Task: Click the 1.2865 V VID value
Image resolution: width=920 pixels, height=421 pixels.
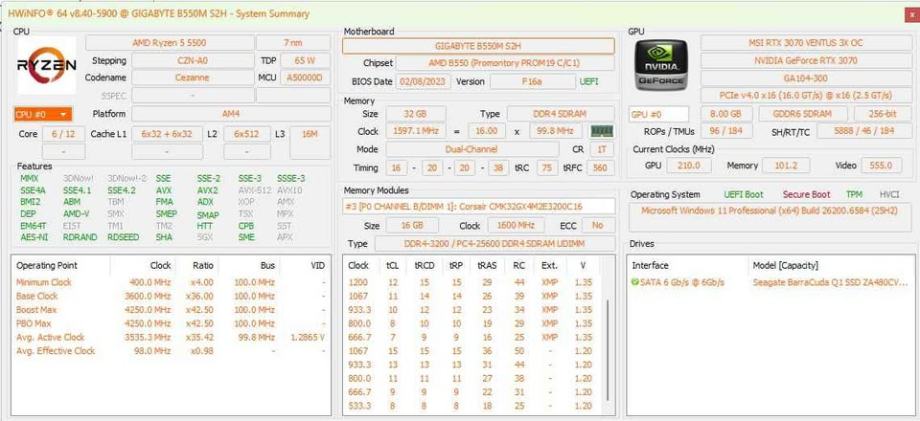Action: 307,337
